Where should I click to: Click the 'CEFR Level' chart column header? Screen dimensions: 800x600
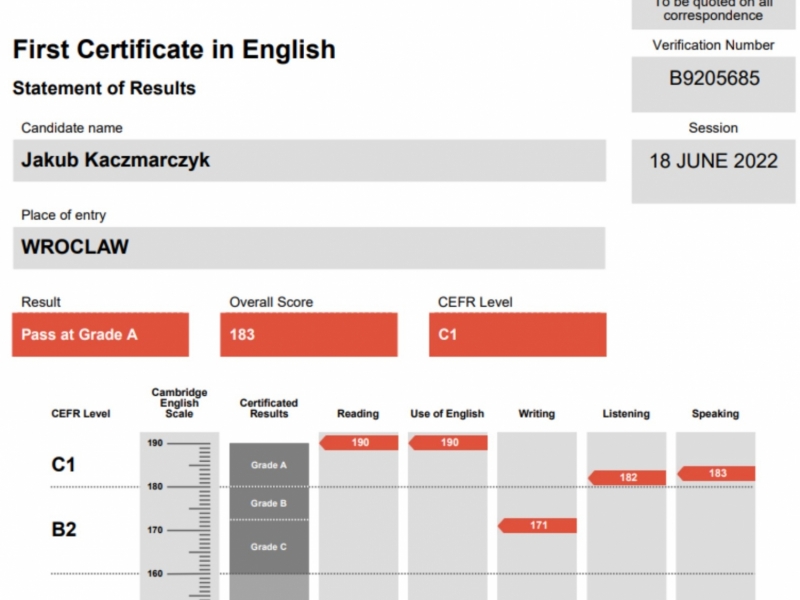(81, 414)
